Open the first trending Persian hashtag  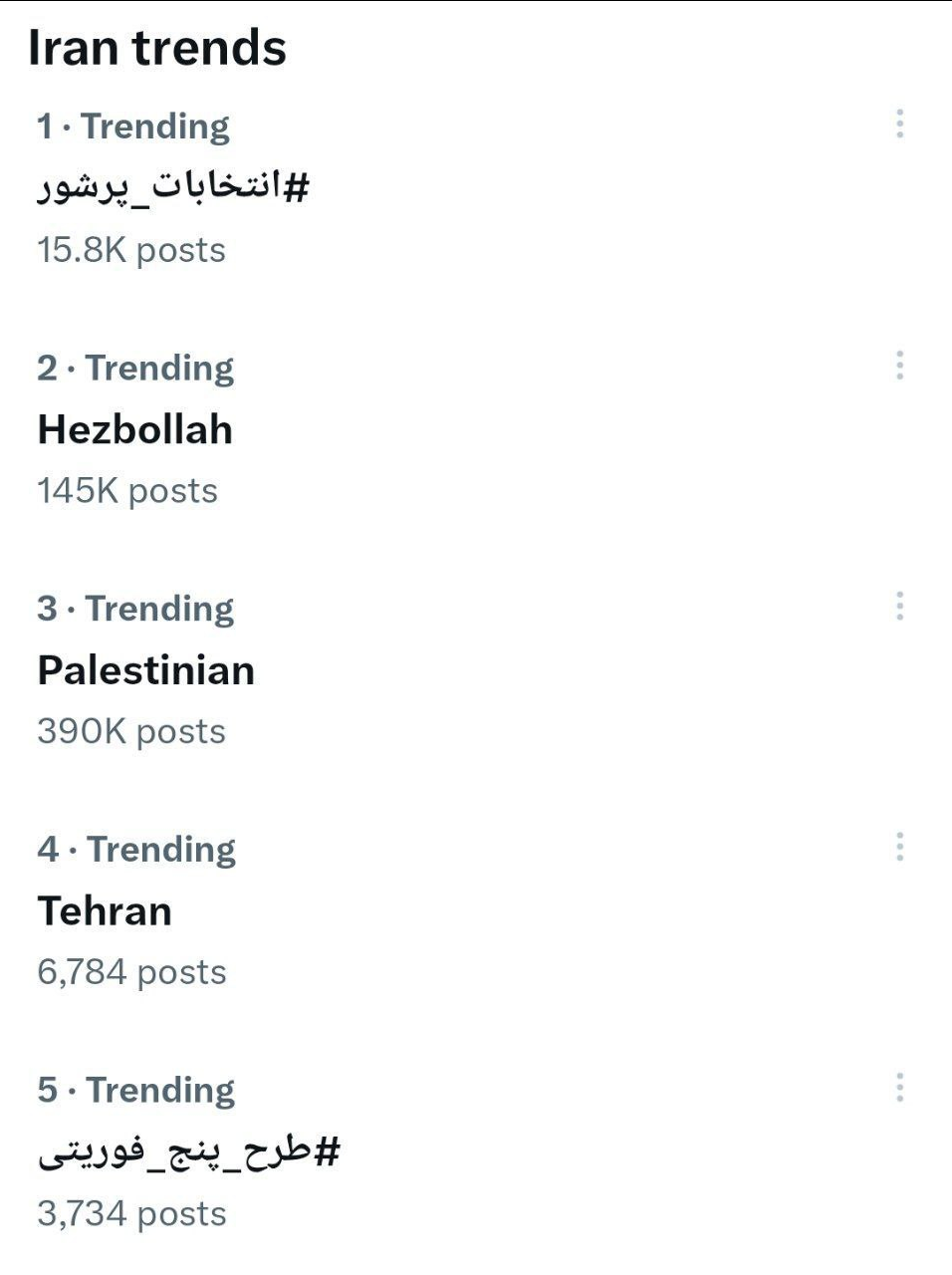pos(174,187)
